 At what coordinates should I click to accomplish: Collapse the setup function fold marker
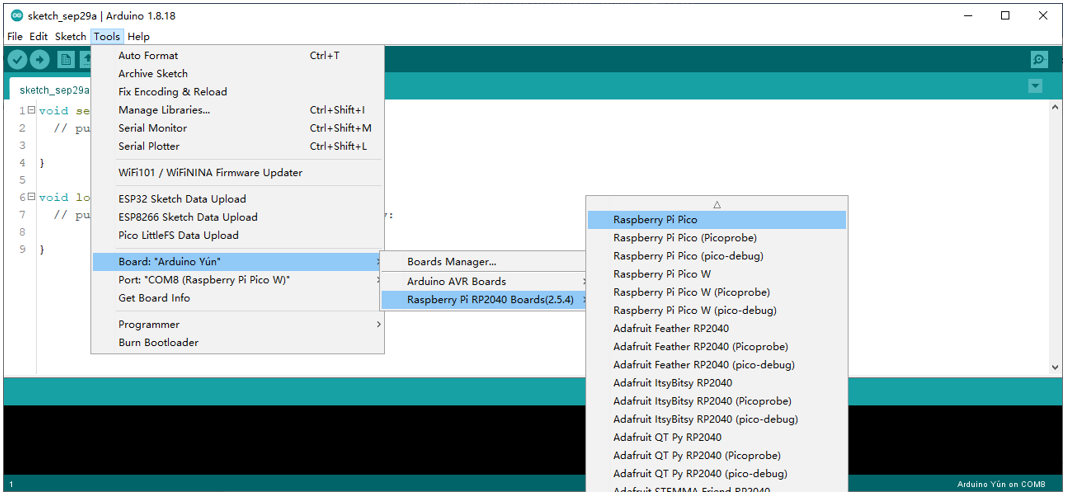32,110
